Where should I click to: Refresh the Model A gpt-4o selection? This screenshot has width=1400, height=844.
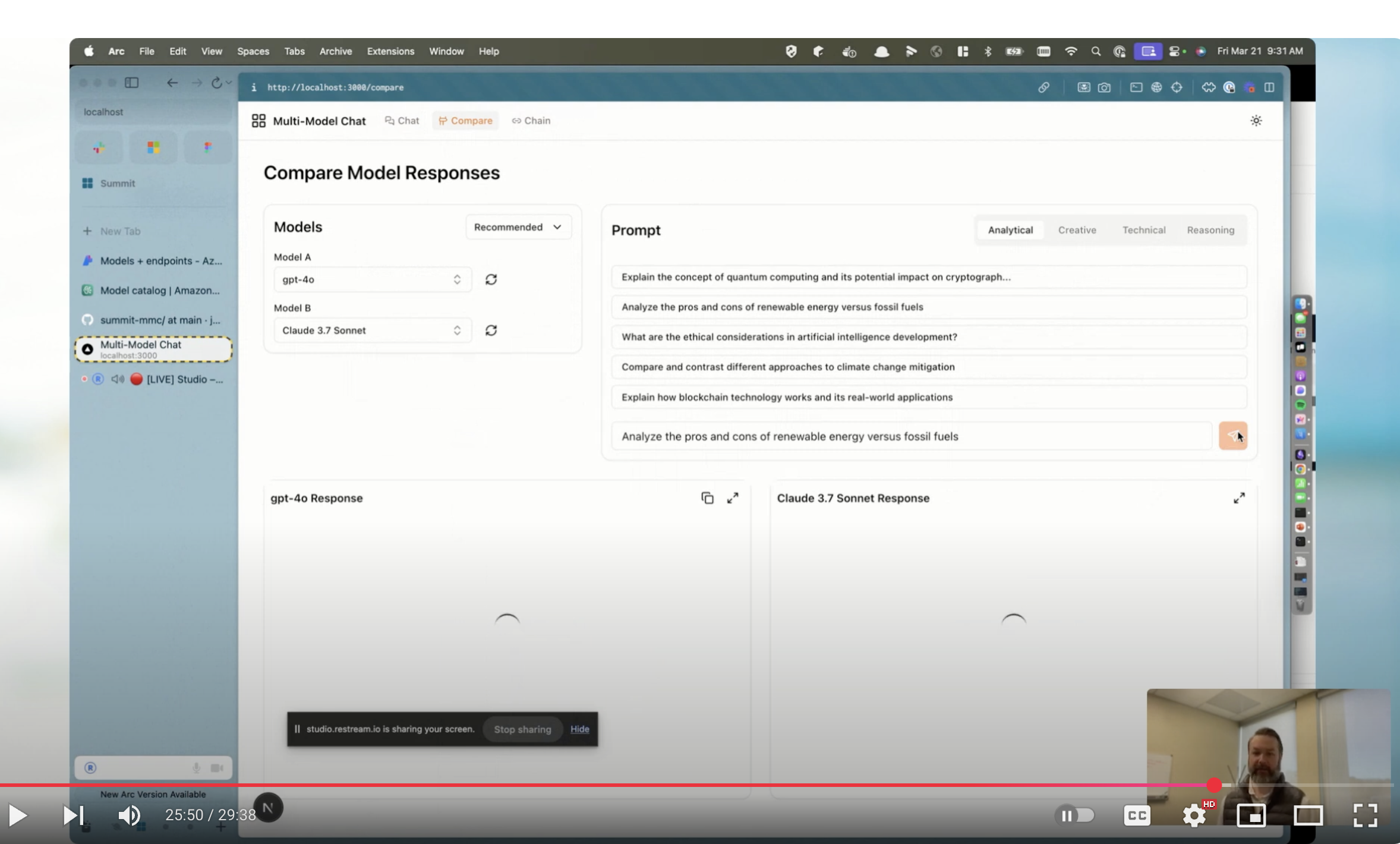491,279
